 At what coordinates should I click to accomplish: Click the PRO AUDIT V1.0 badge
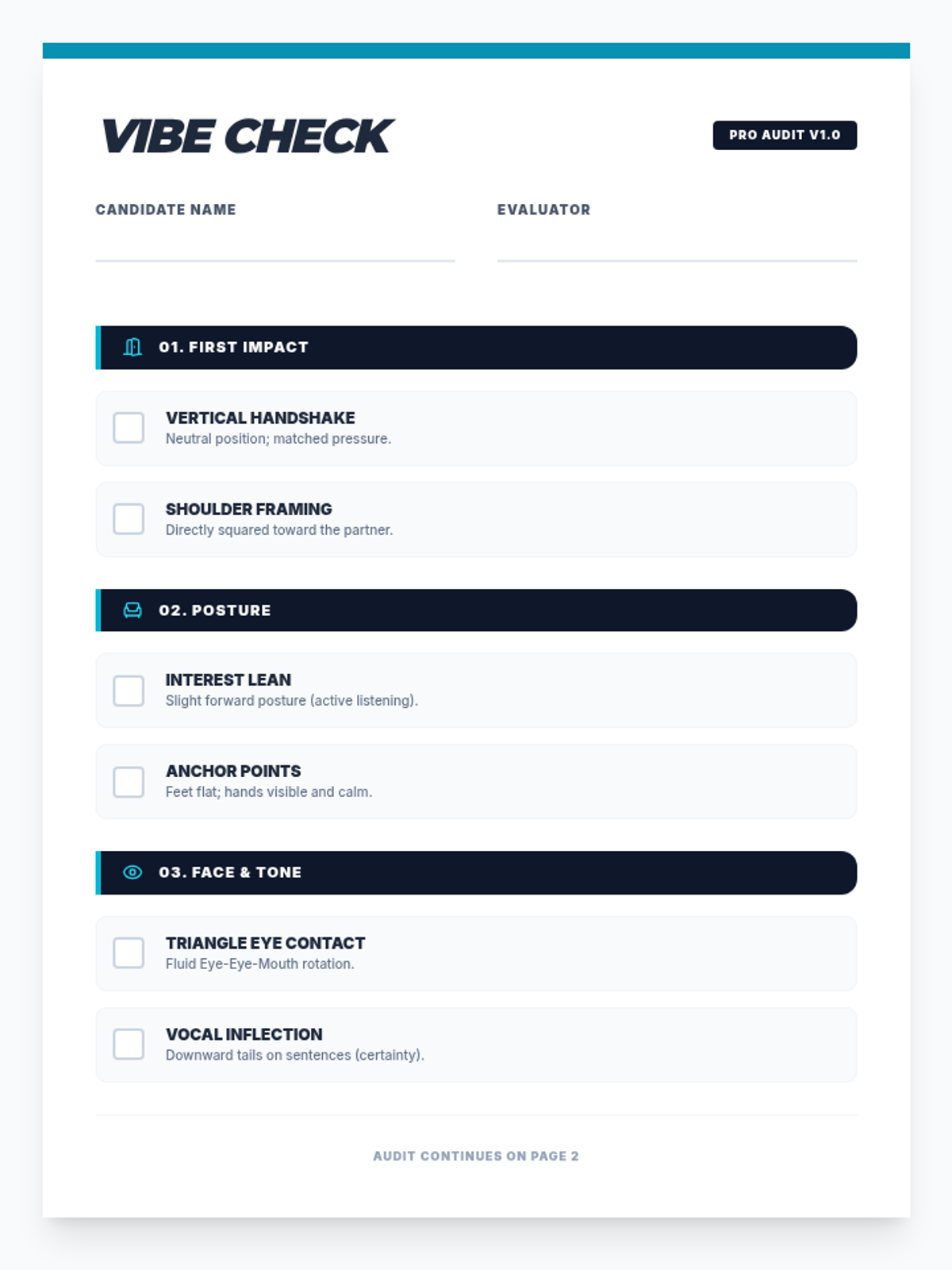coord(785,135)
